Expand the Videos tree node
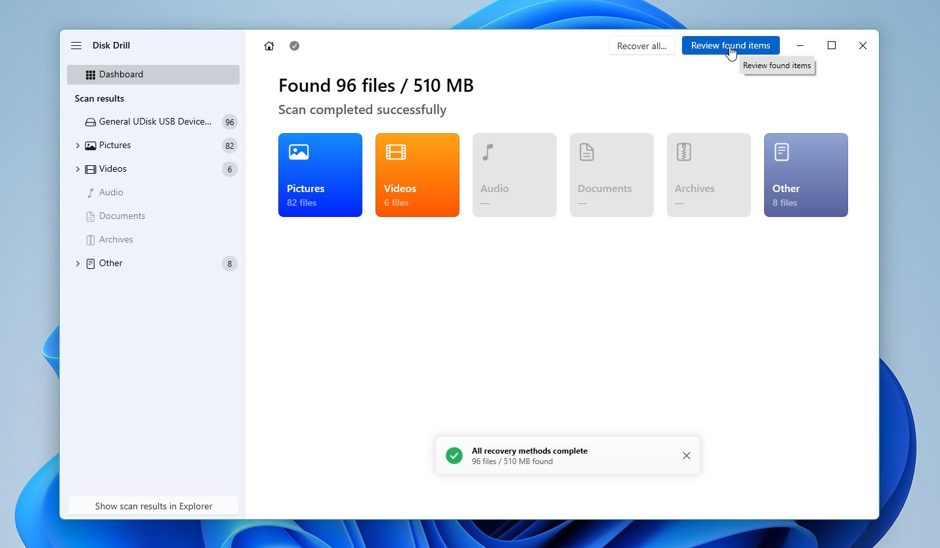Screen dimensions: 940x548 click(77, 169)
